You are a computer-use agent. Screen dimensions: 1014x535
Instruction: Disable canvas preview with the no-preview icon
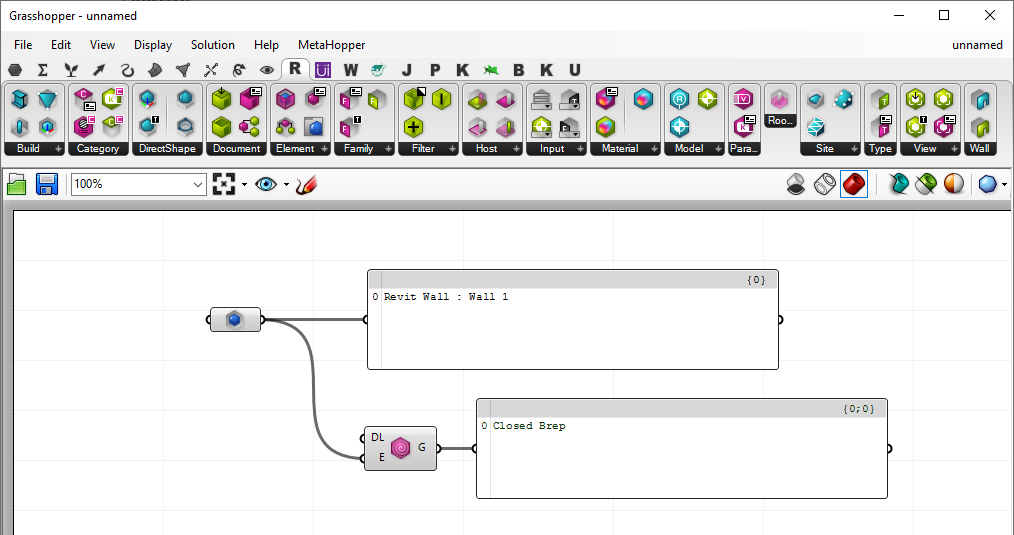coord(796,184)
